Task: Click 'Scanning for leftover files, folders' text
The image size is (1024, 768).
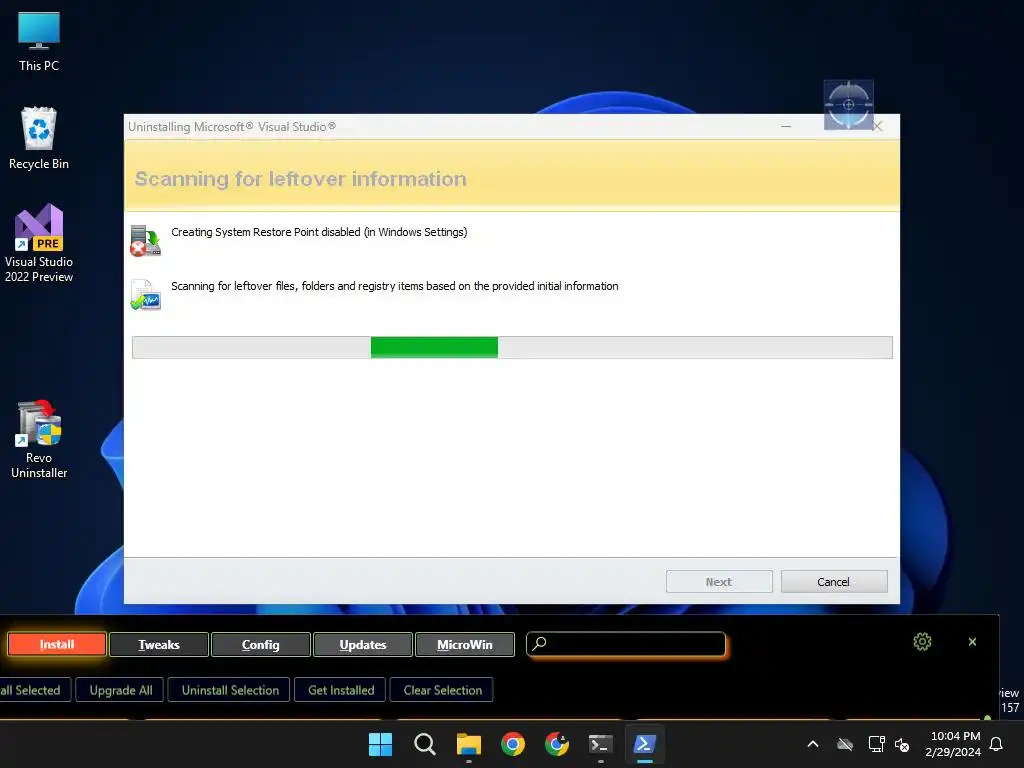Action: click(x=394, y=286)
